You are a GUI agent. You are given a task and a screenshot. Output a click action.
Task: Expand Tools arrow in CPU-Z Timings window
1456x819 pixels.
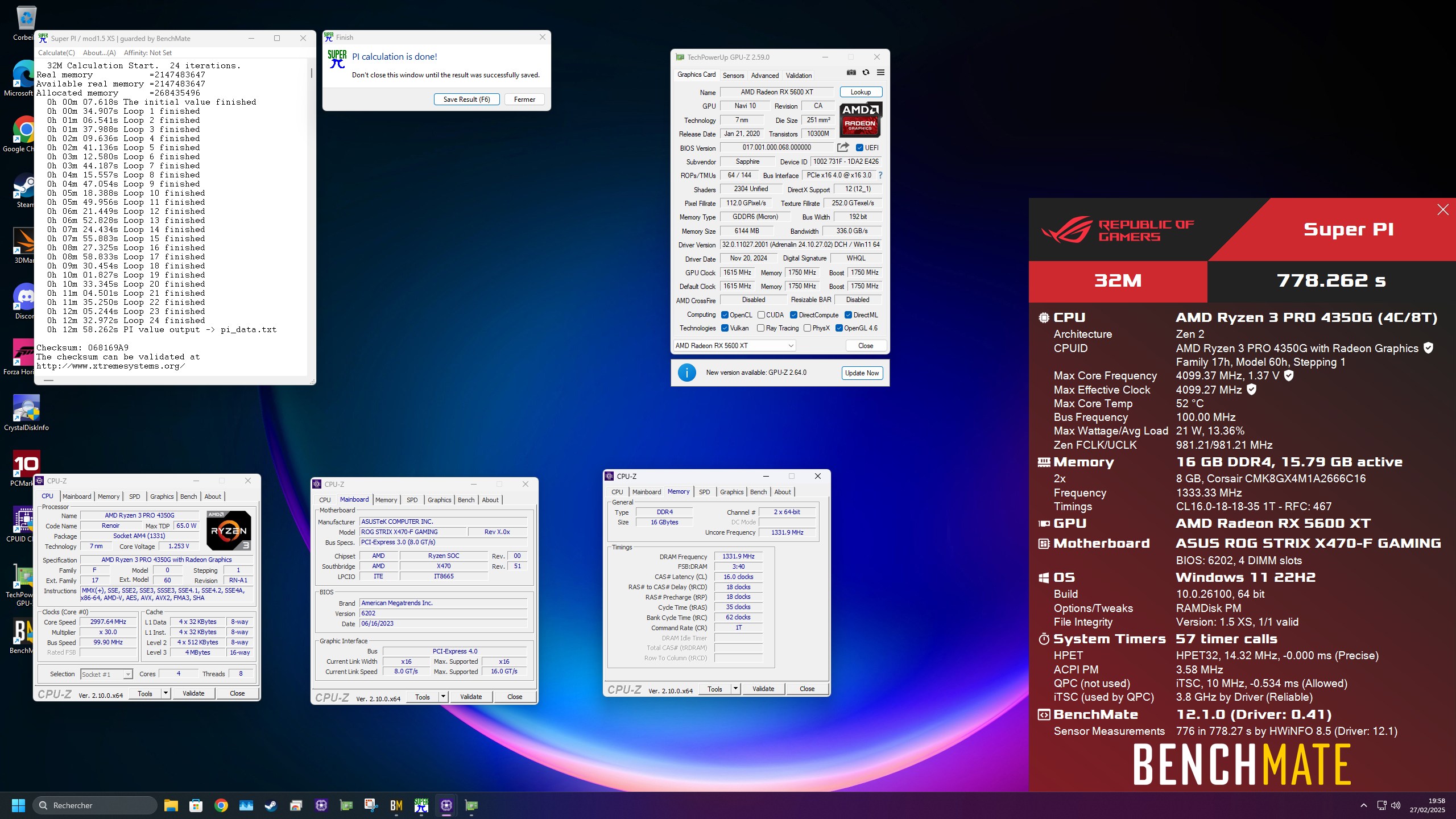735,689
